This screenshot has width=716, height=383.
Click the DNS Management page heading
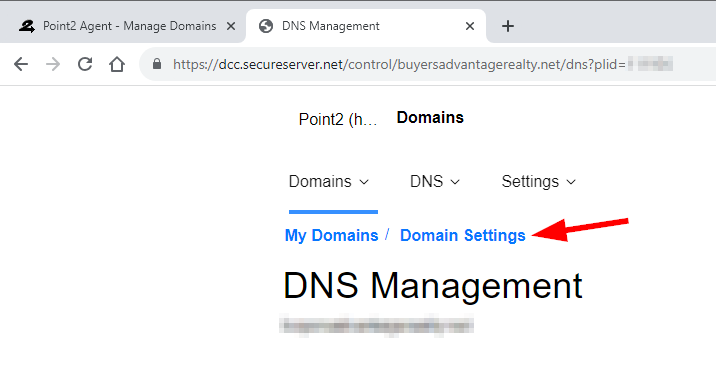[x=433, y=286]
